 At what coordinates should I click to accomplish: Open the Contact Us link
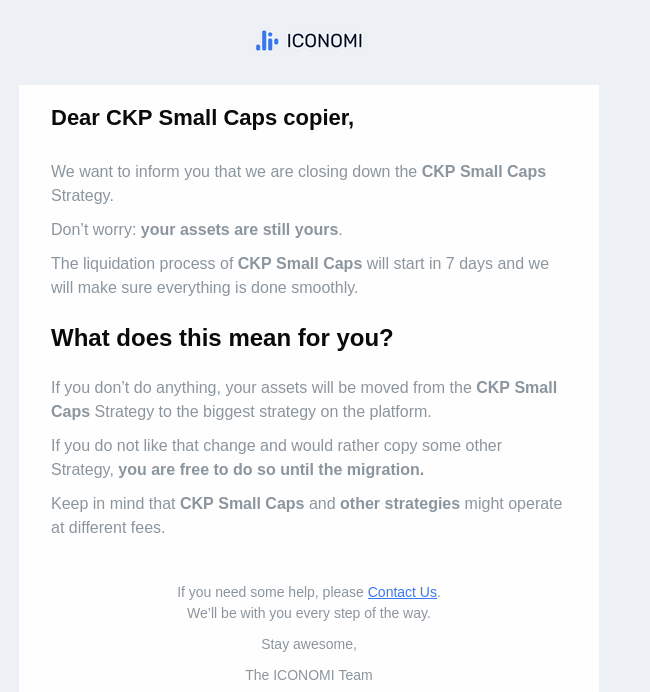click(x=402, y=592)
